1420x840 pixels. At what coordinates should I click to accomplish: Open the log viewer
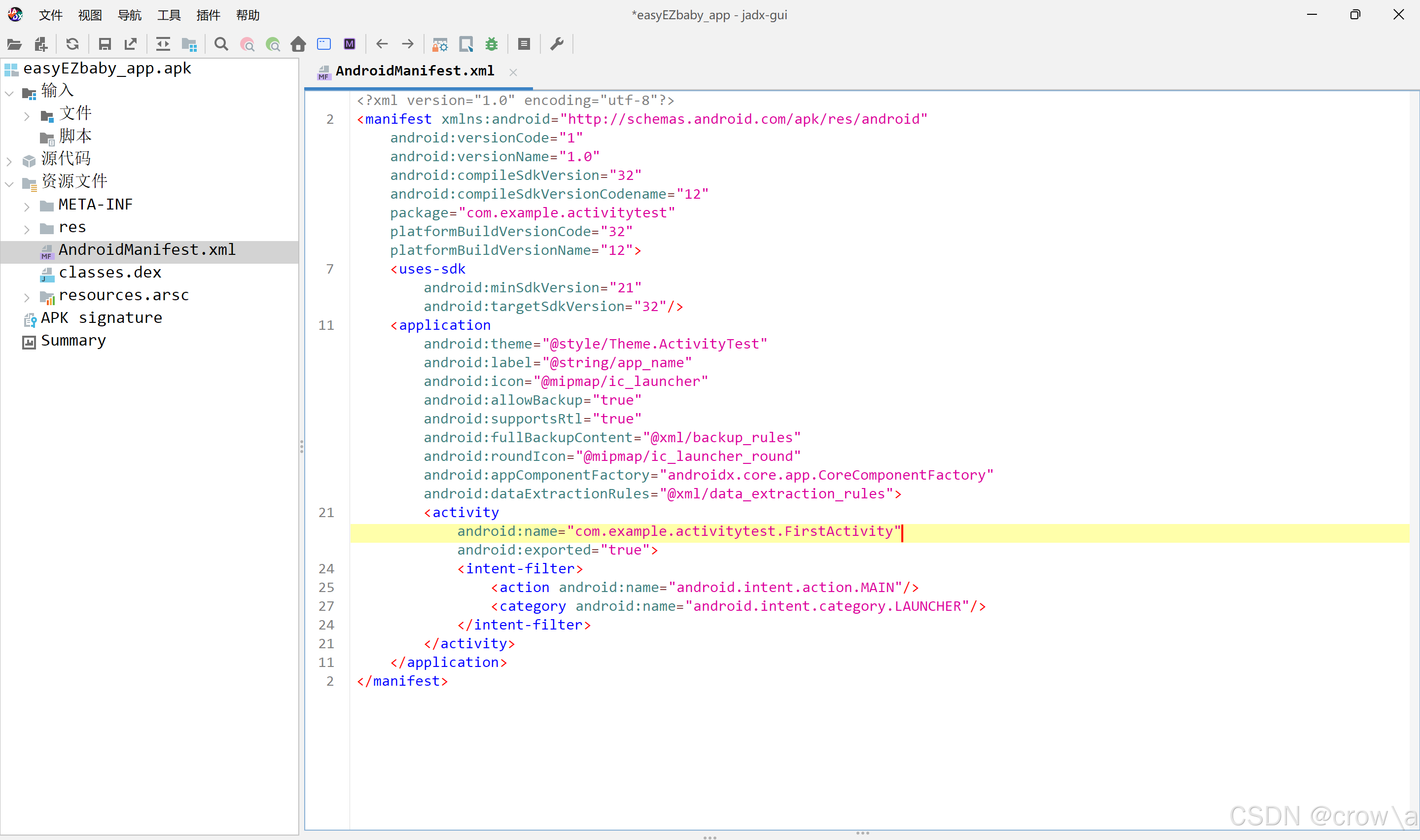tap(524, 44)
